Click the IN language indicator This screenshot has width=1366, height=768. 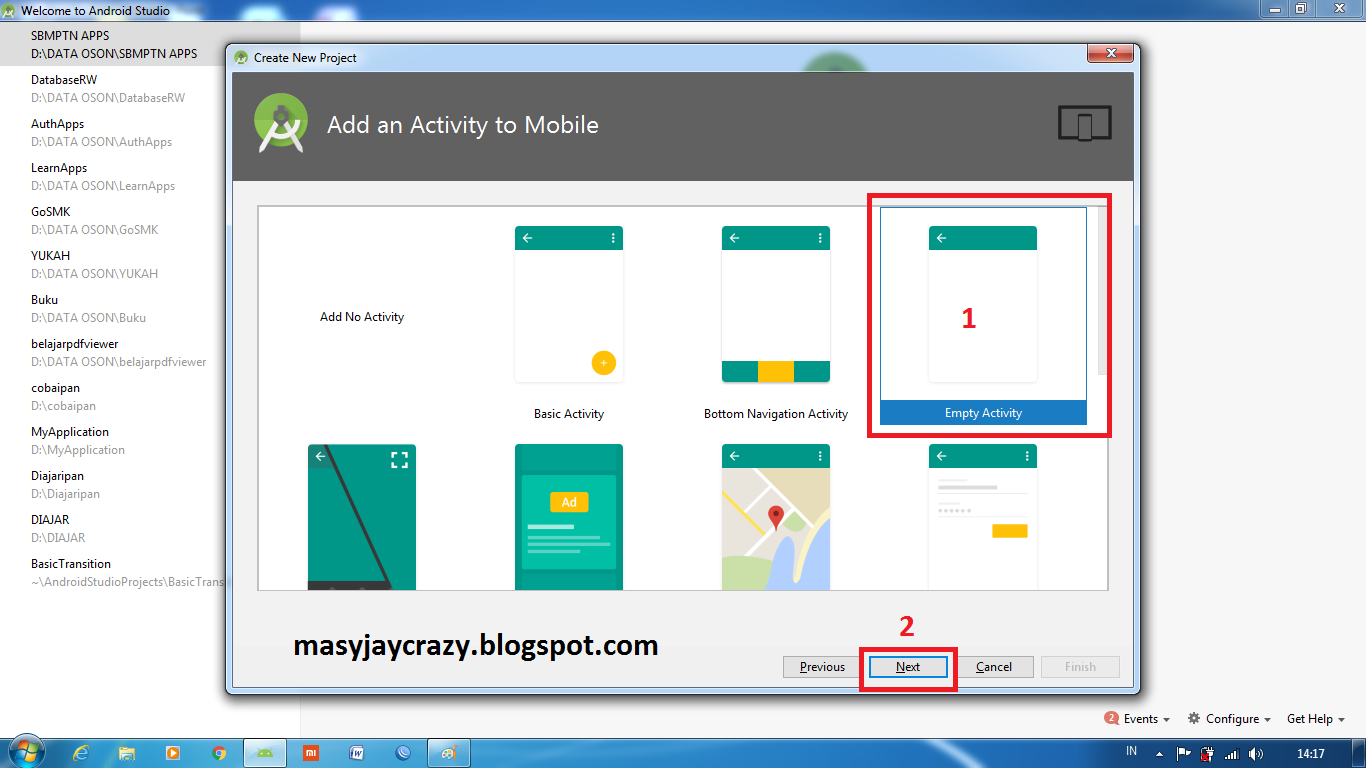[x=1132, y=752]
